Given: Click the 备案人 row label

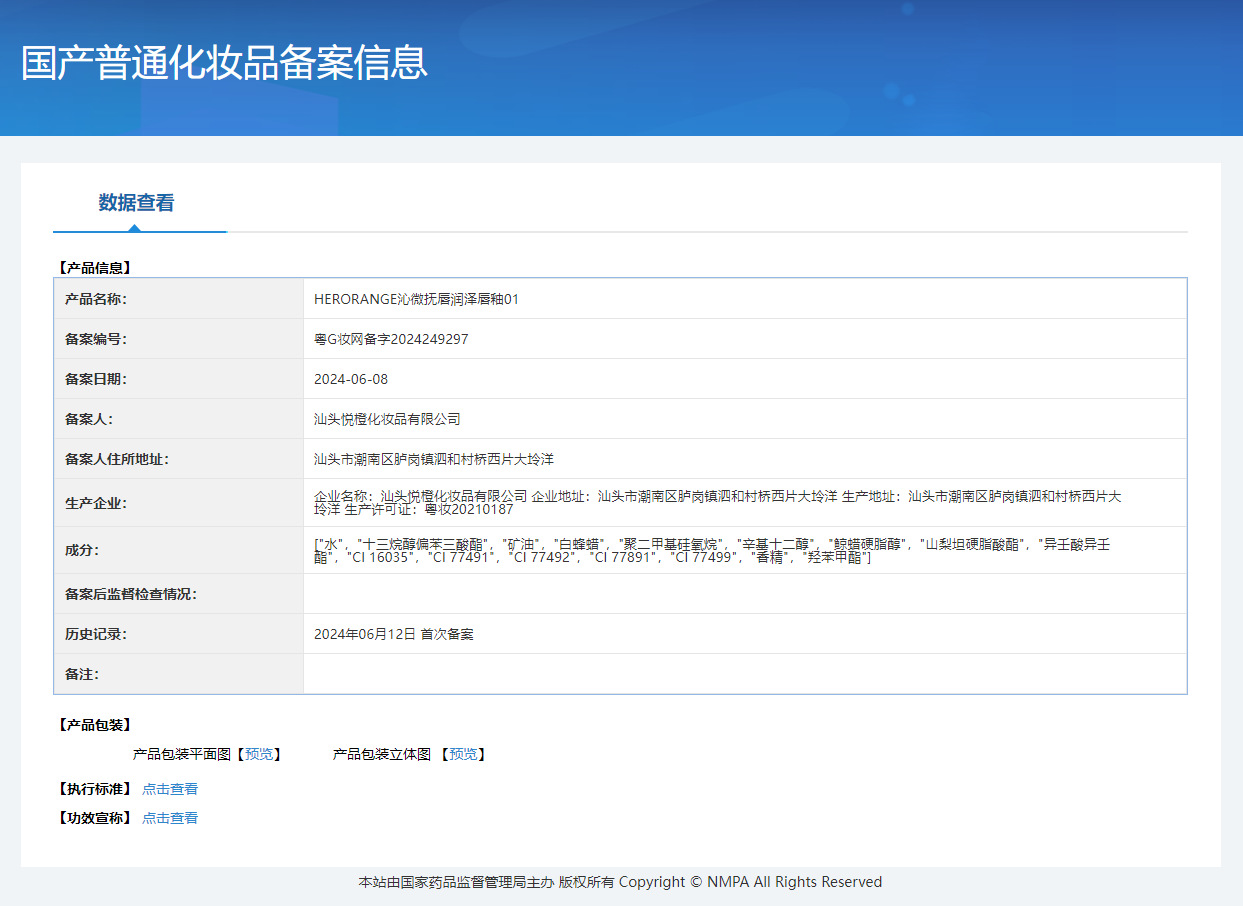Looking at the screenshot, I should pos(89,419).
